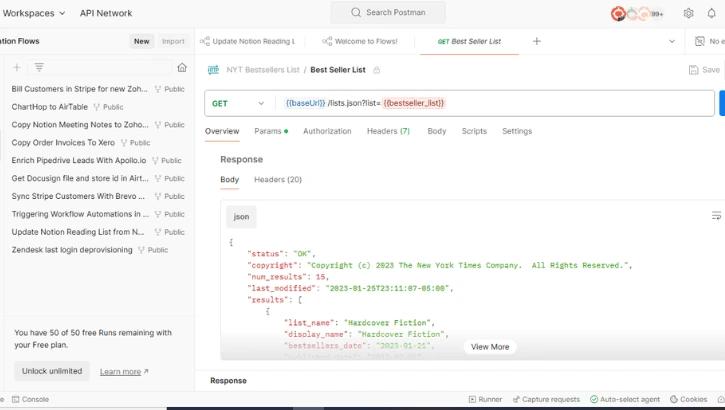The width and height of the screenshot is (725, 410).
Task: Click the lock icon beside Best Seller List
Action: [x=377, y=70]
